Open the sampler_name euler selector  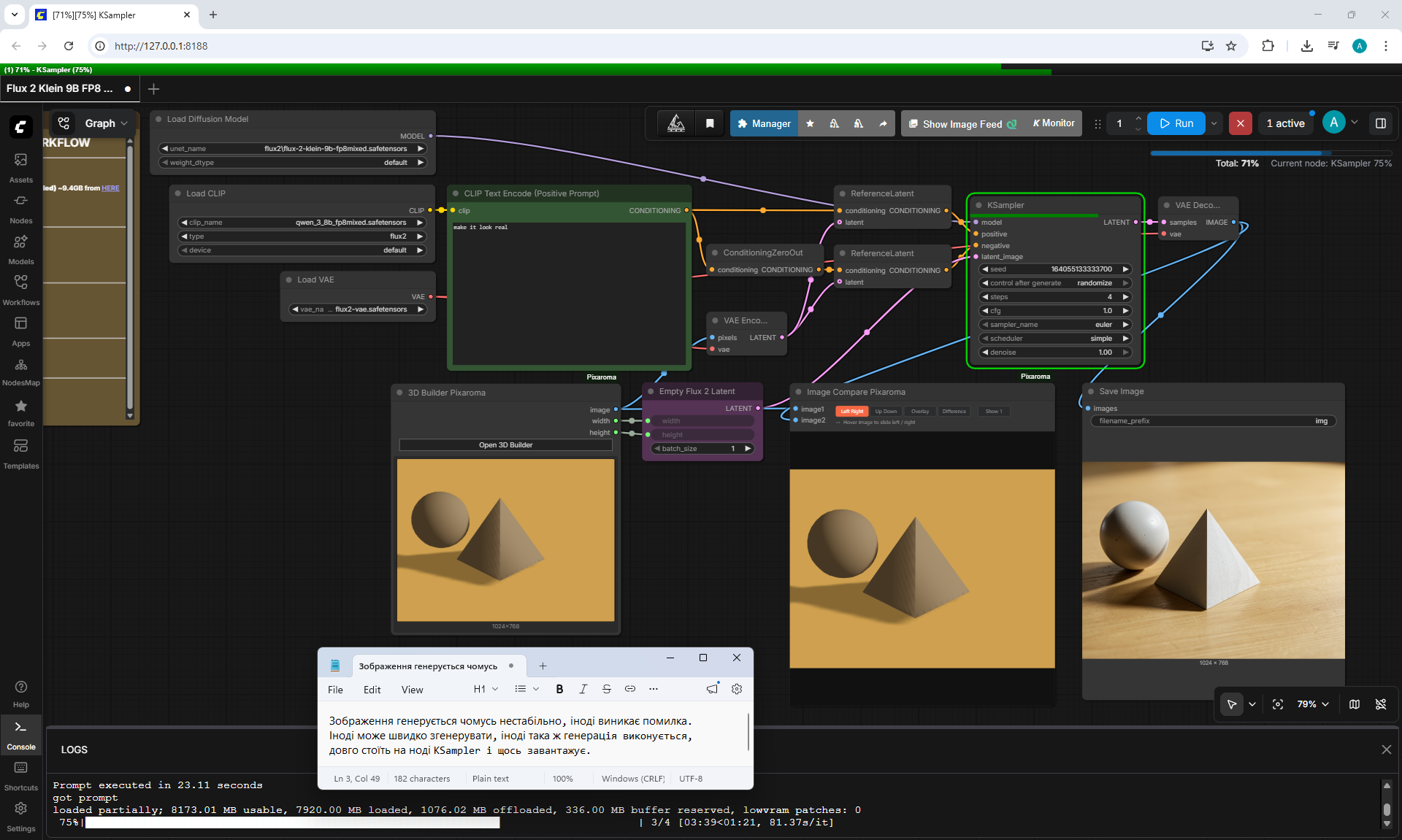(1055, 325)
